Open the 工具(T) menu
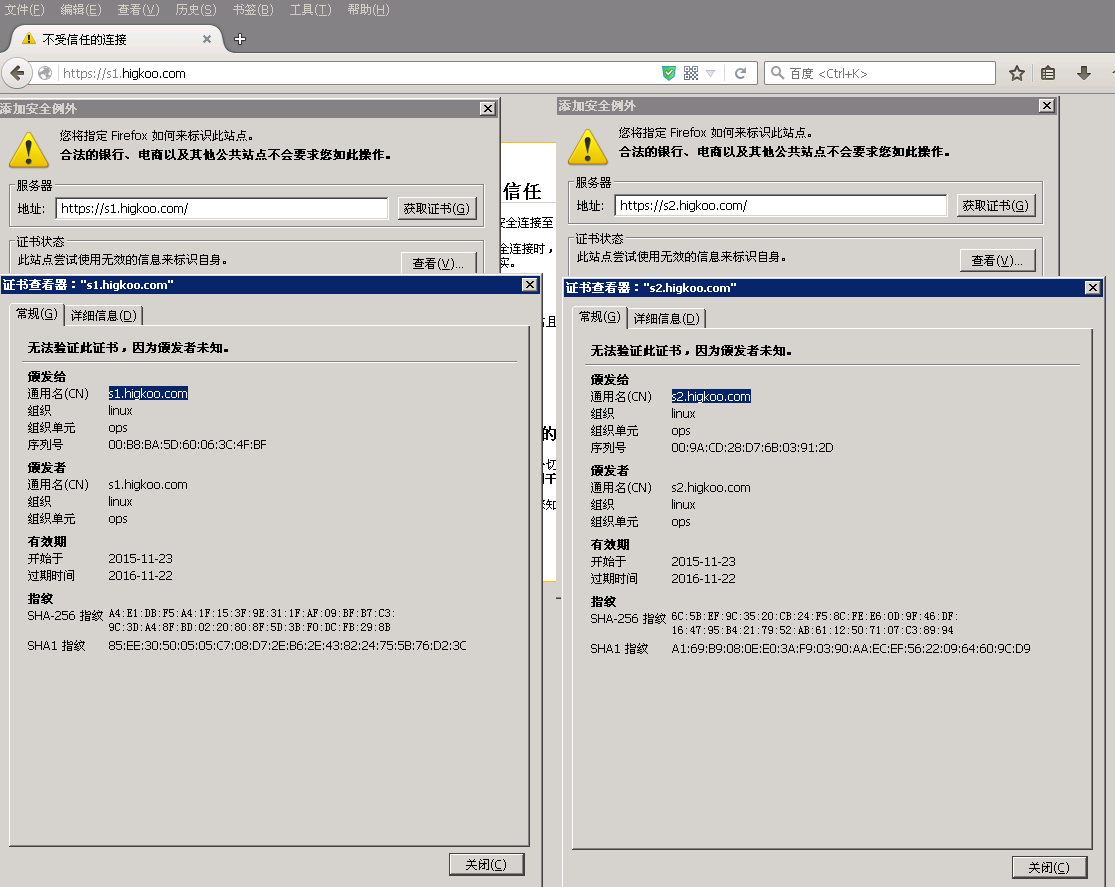The width and height of the screenshot is (1115, 887). [x=310, y=9]
